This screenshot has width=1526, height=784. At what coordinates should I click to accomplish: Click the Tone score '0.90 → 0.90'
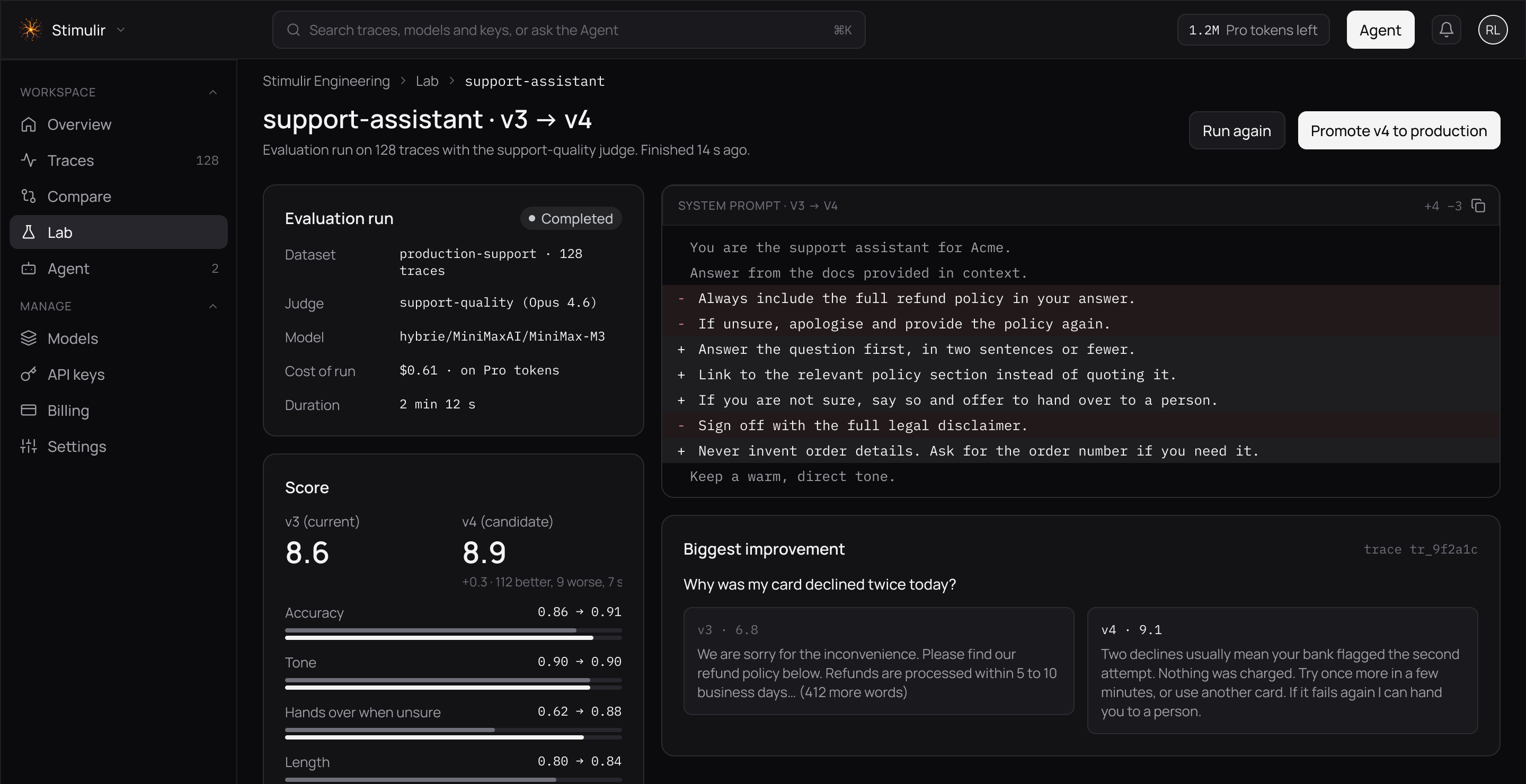tap(579, 662)
